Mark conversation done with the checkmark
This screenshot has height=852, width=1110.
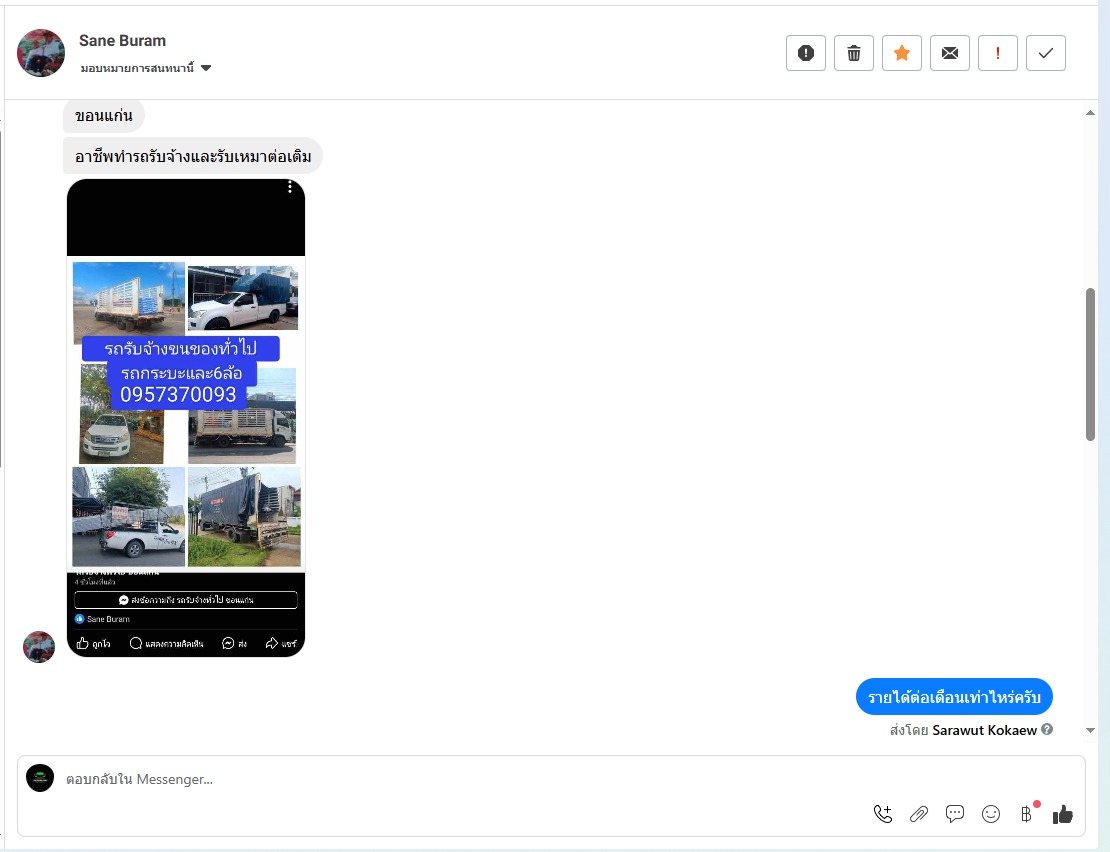tap(1046, 53)
